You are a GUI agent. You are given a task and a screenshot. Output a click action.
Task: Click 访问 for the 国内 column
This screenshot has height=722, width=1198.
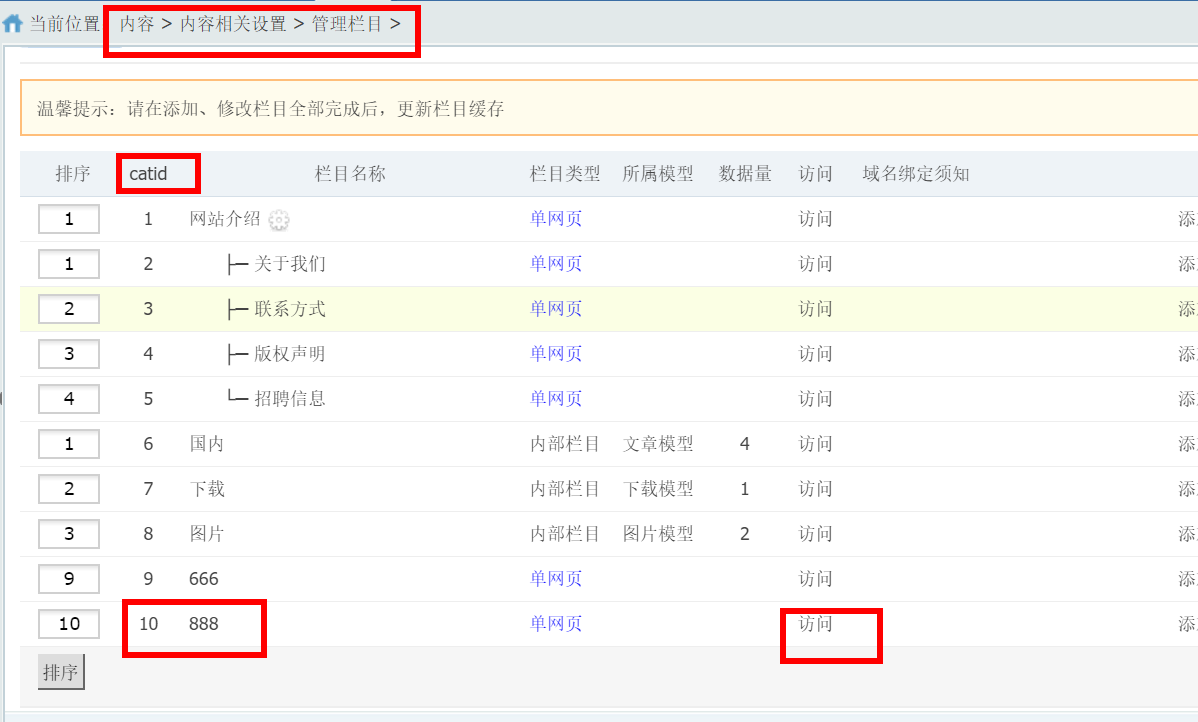point(814,443)
